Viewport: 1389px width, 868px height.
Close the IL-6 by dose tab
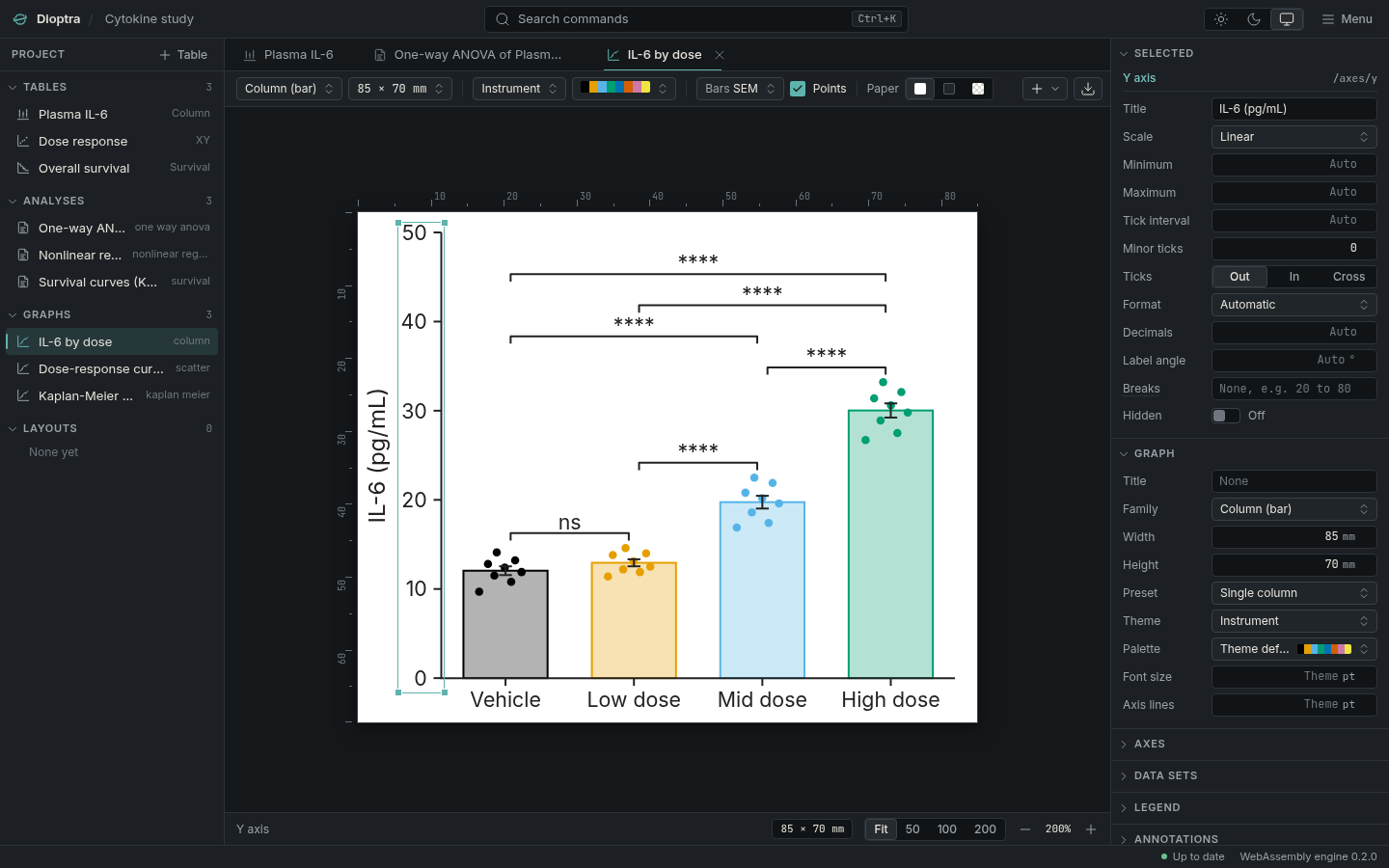pyautogui.click(x=720, y=55)
